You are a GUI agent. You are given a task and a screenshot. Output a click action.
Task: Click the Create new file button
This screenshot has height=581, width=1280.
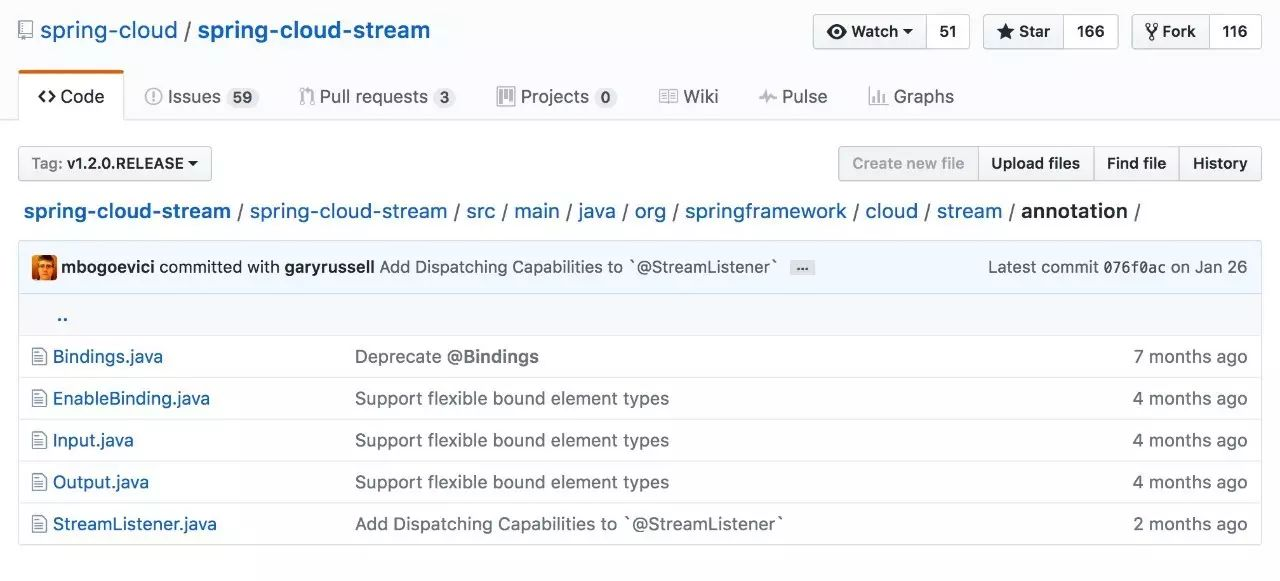[908, 164]
